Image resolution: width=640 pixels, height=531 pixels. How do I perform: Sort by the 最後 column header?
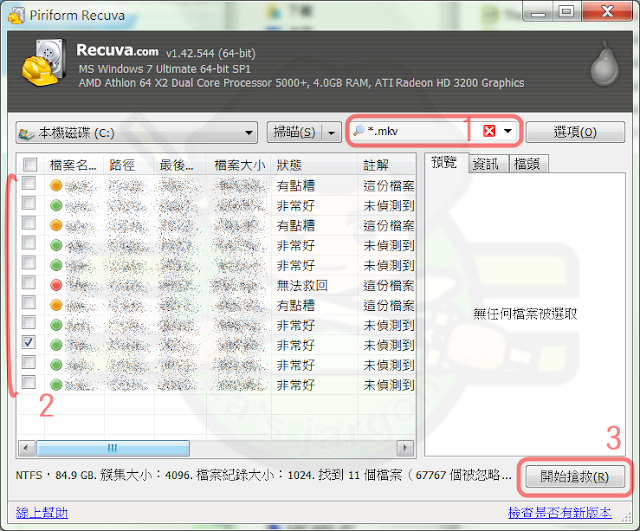(180, 165)
